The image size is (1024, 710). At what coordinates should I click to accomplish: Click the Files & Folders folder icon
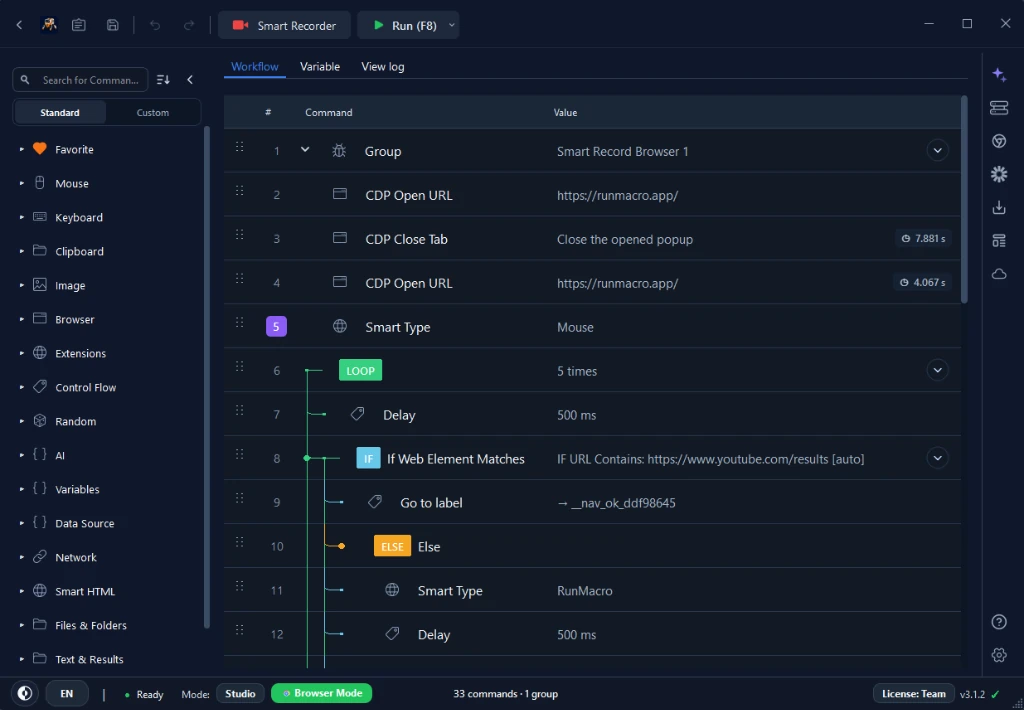click(x=40, y=624)
